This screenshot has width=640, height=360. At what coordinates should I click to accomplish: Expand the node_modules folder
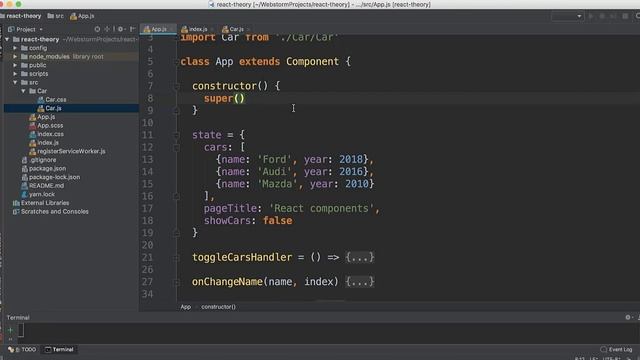coord(15,57)
